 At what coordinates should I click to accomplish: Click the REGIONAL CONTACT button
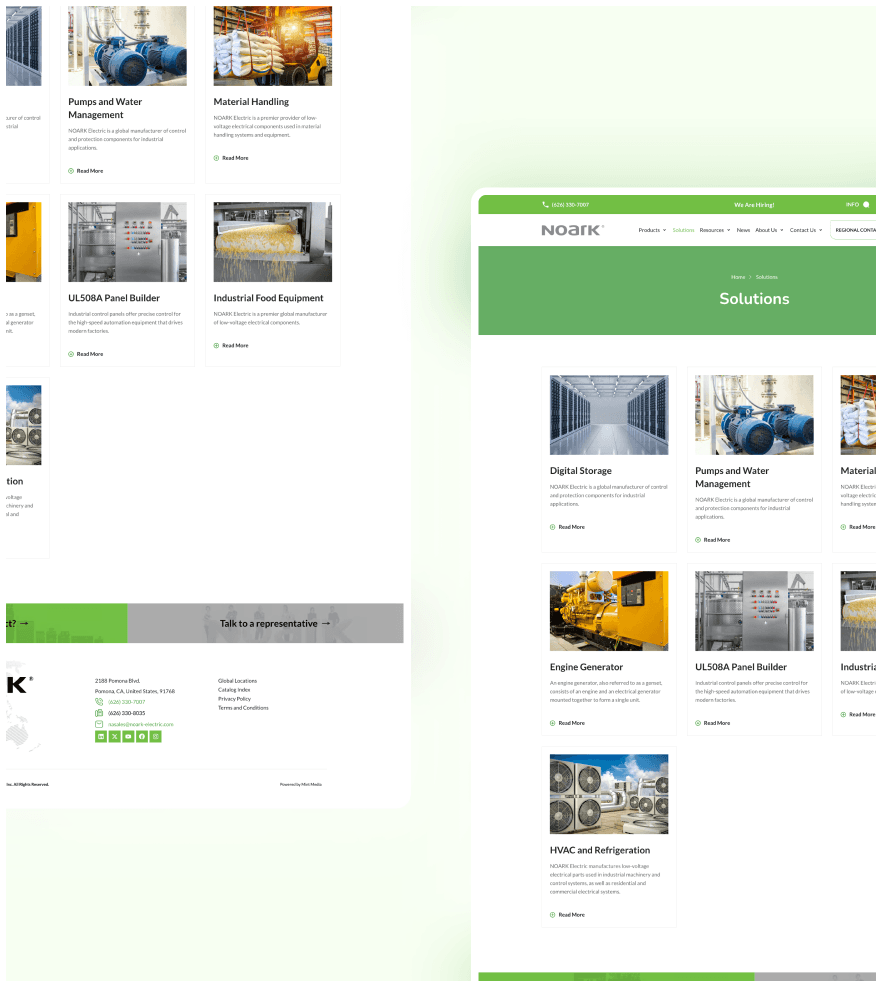click(x=854, y=230)
